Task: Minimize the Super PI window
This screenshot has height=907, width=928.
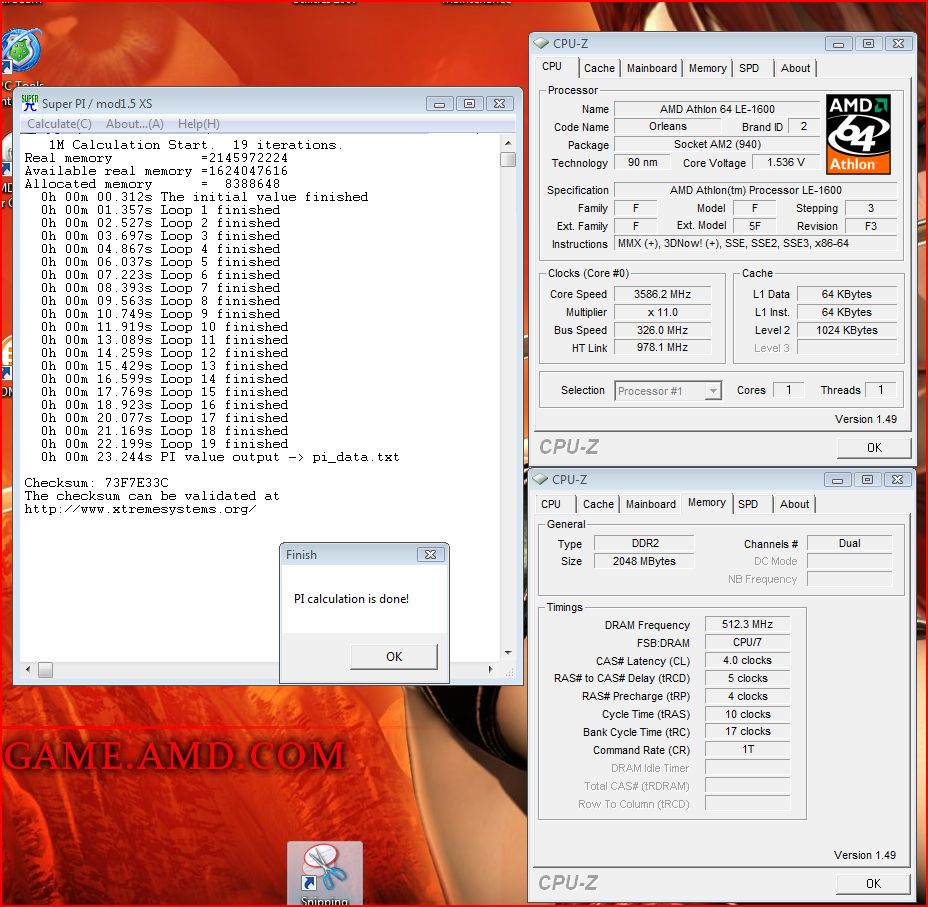Action: (439, 104)
